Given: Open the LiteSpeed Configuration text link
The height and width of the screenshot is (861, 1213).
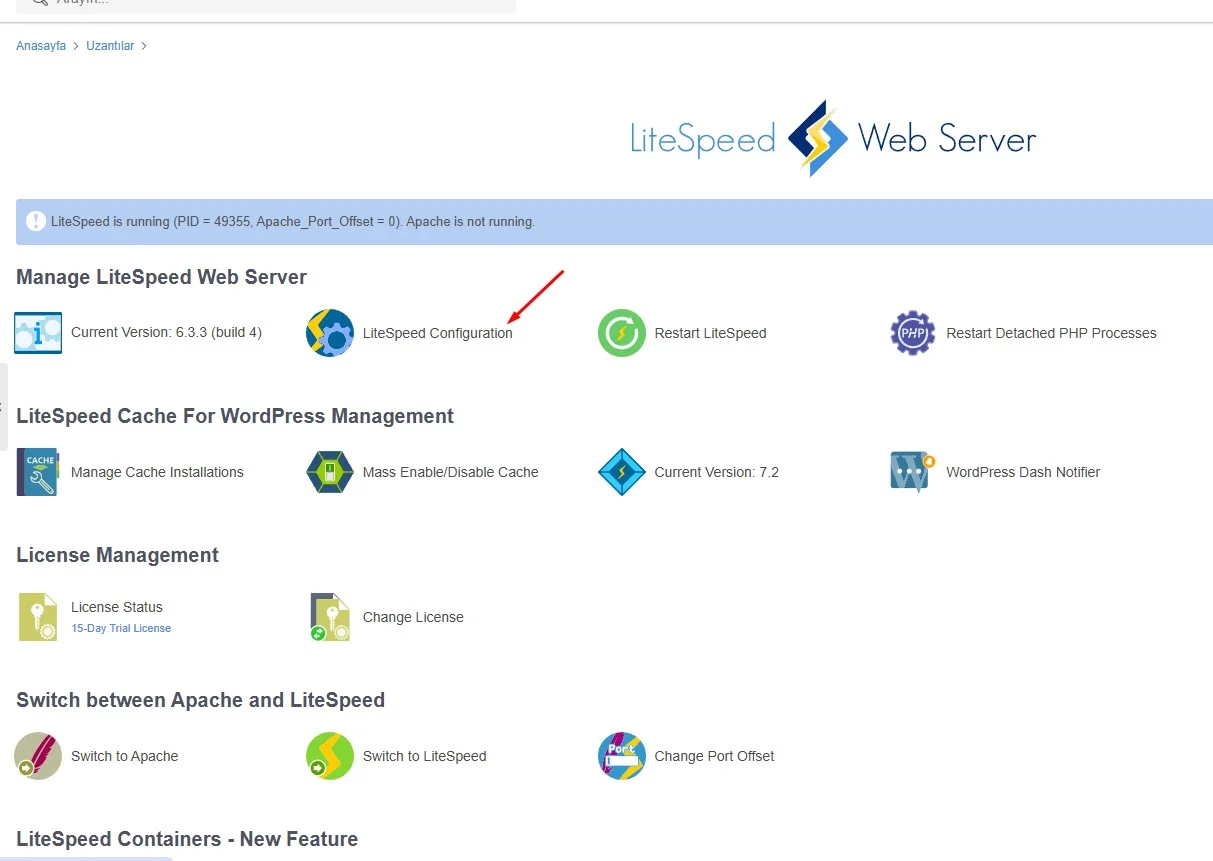Looking at the screenshot, I should [437, 333].
